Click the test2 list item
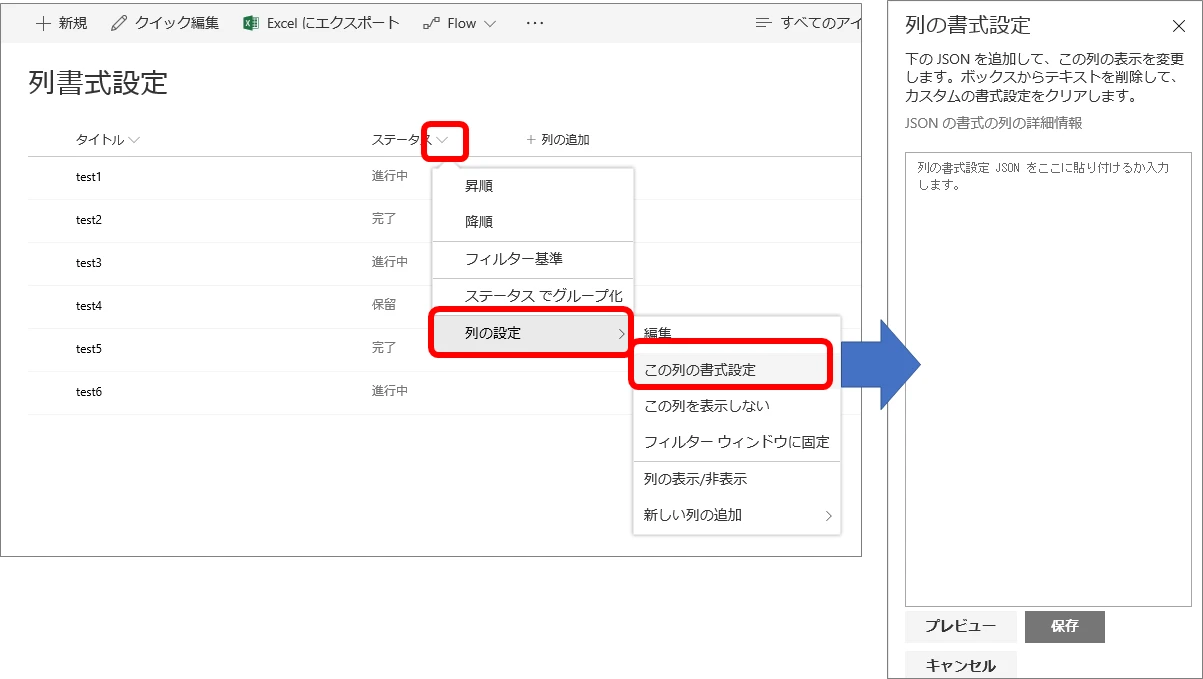Screen dimensions: 1203x679 click(89, 220)
